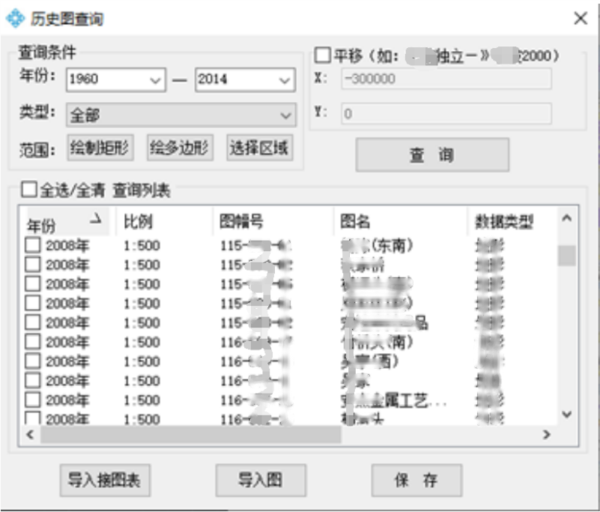Screen dimensions: 600x512
Task: Expand the 类型 type dropdown
Action: [x=285, y=114]
